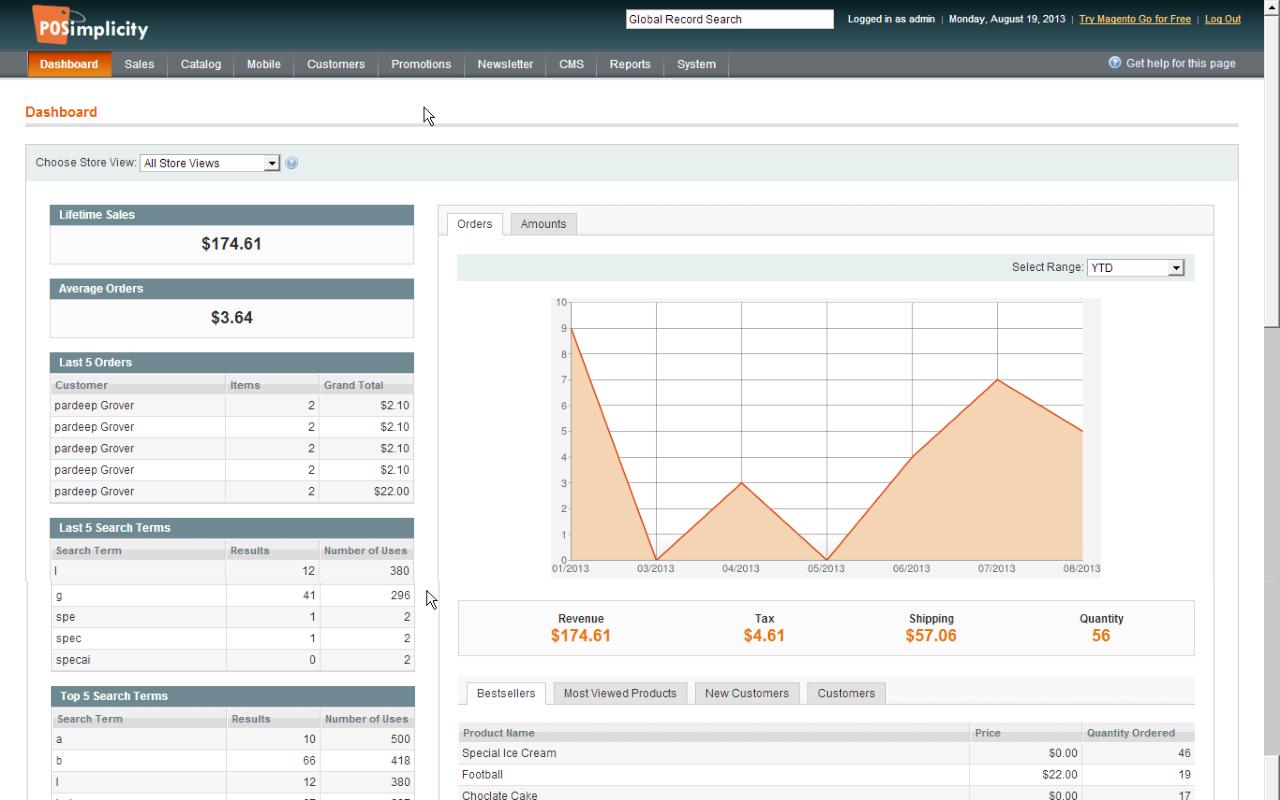
Task: Open the System menu
Action: coord(696,64)
